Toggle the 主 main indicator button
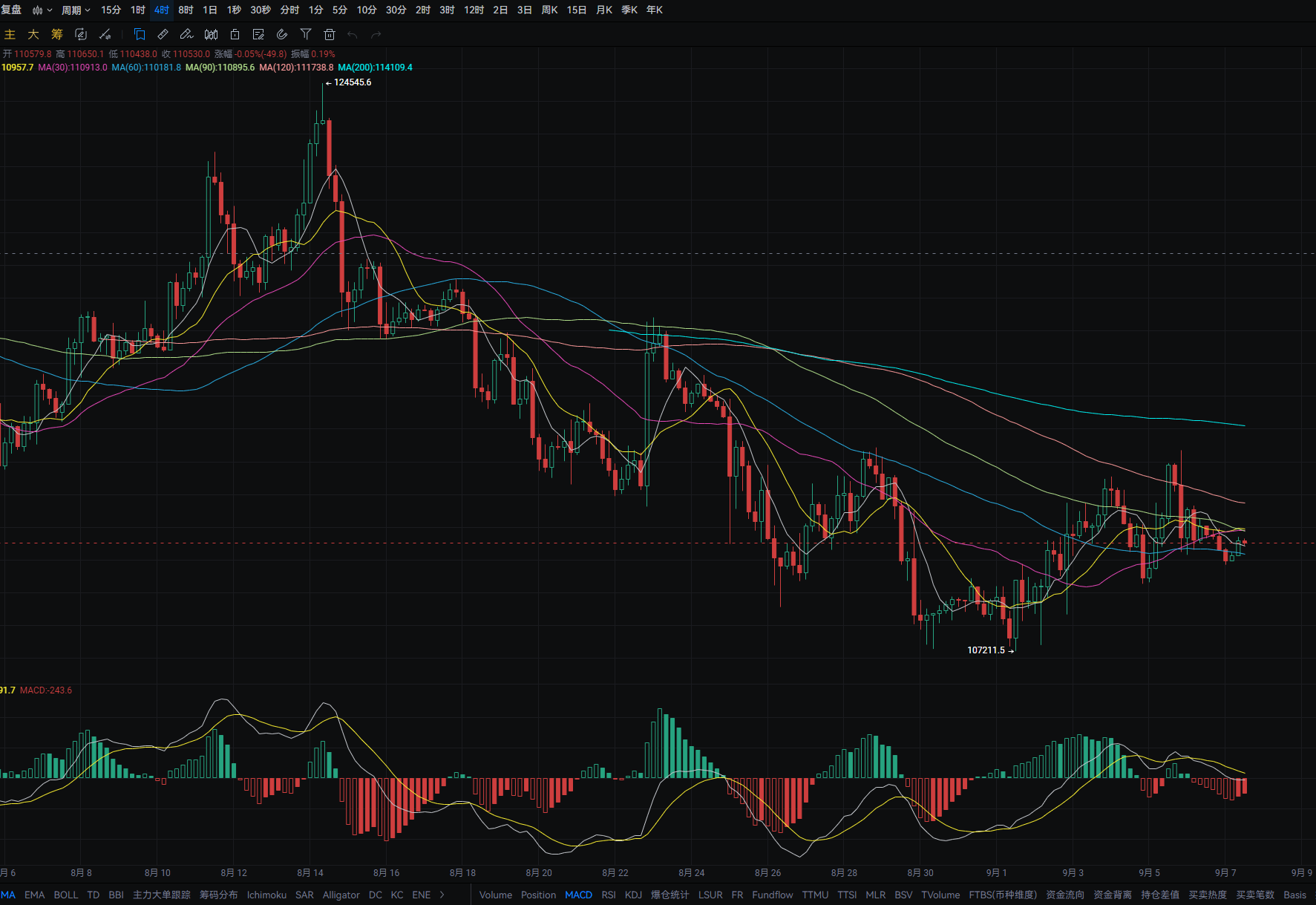 pos(10,34)
